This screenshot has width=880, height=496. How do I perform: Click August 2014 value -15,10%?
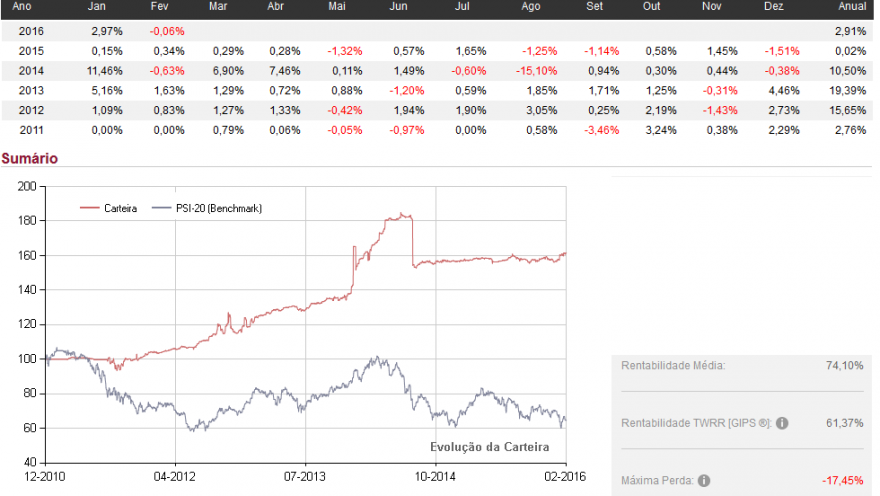537,71
